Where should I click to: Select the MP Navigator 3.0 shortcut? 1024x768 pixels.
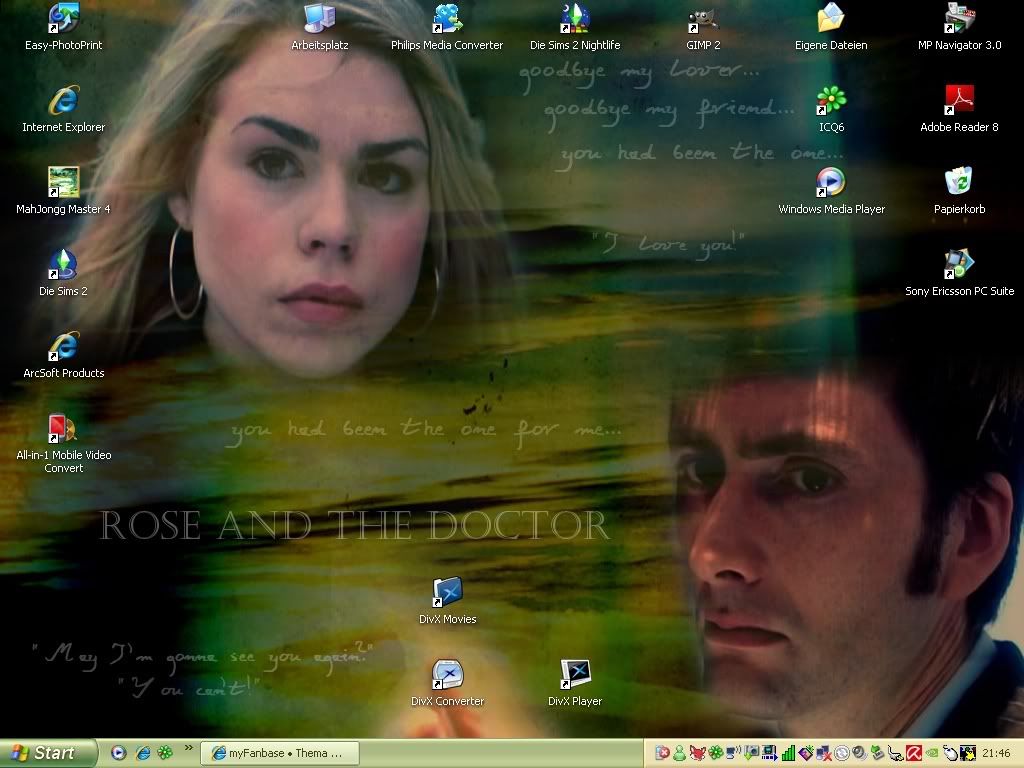[959, 27]
